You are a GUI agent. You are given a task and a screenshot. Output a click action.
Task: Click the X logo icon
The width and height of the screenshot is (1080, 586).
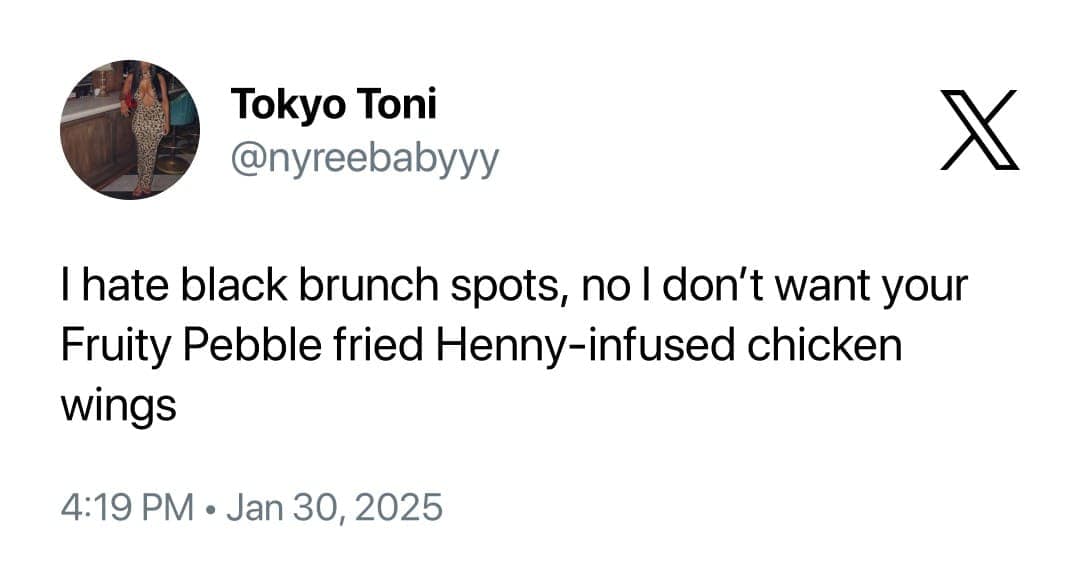coord(979,129)
